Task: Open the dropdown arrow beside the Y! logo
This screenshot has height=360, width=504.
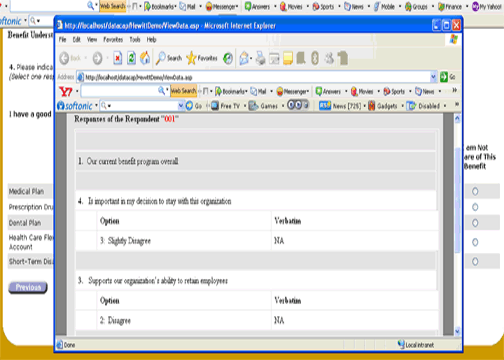Action: coord(77,91)
